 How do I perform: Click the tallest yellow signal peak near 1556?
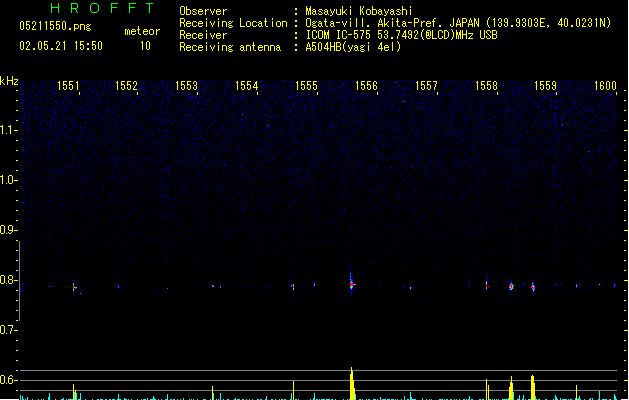352,384
